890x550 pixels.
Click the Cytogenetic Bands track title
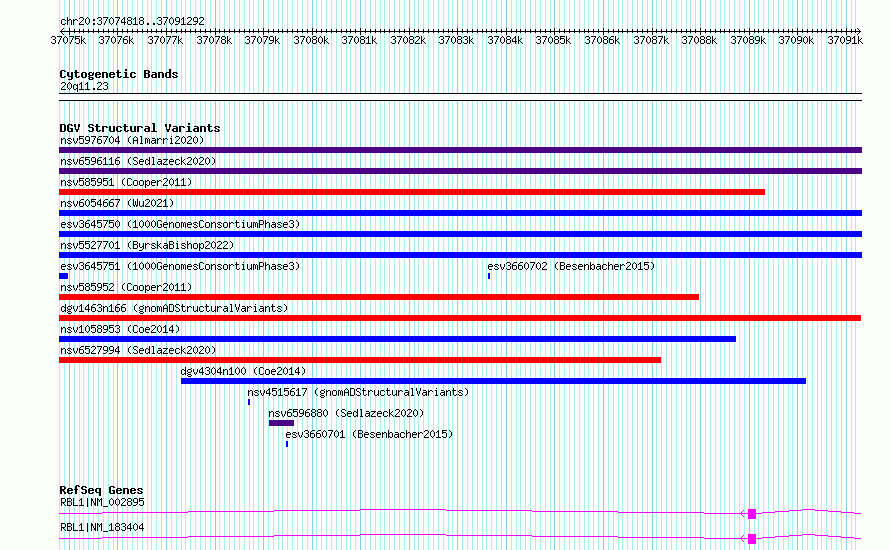pyautogui.click(x=119, y=74)
